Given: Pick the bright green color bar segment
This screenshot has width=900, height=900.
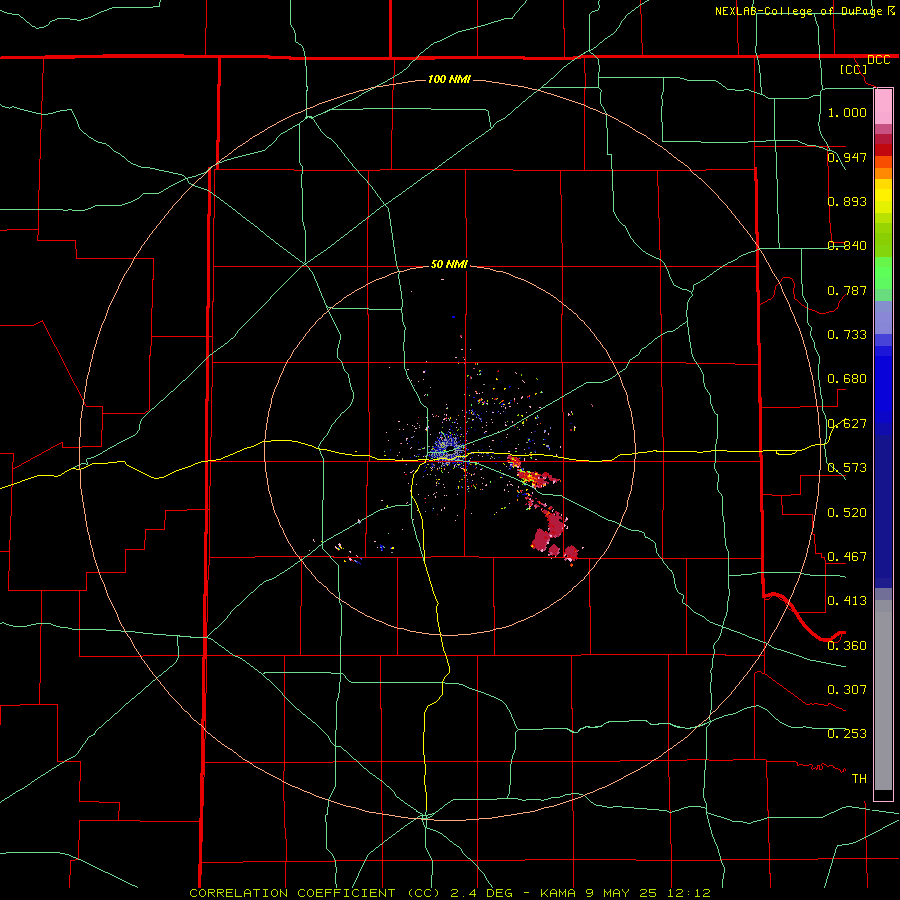Looking at the screenshot, I should click(x=883, y=273).
